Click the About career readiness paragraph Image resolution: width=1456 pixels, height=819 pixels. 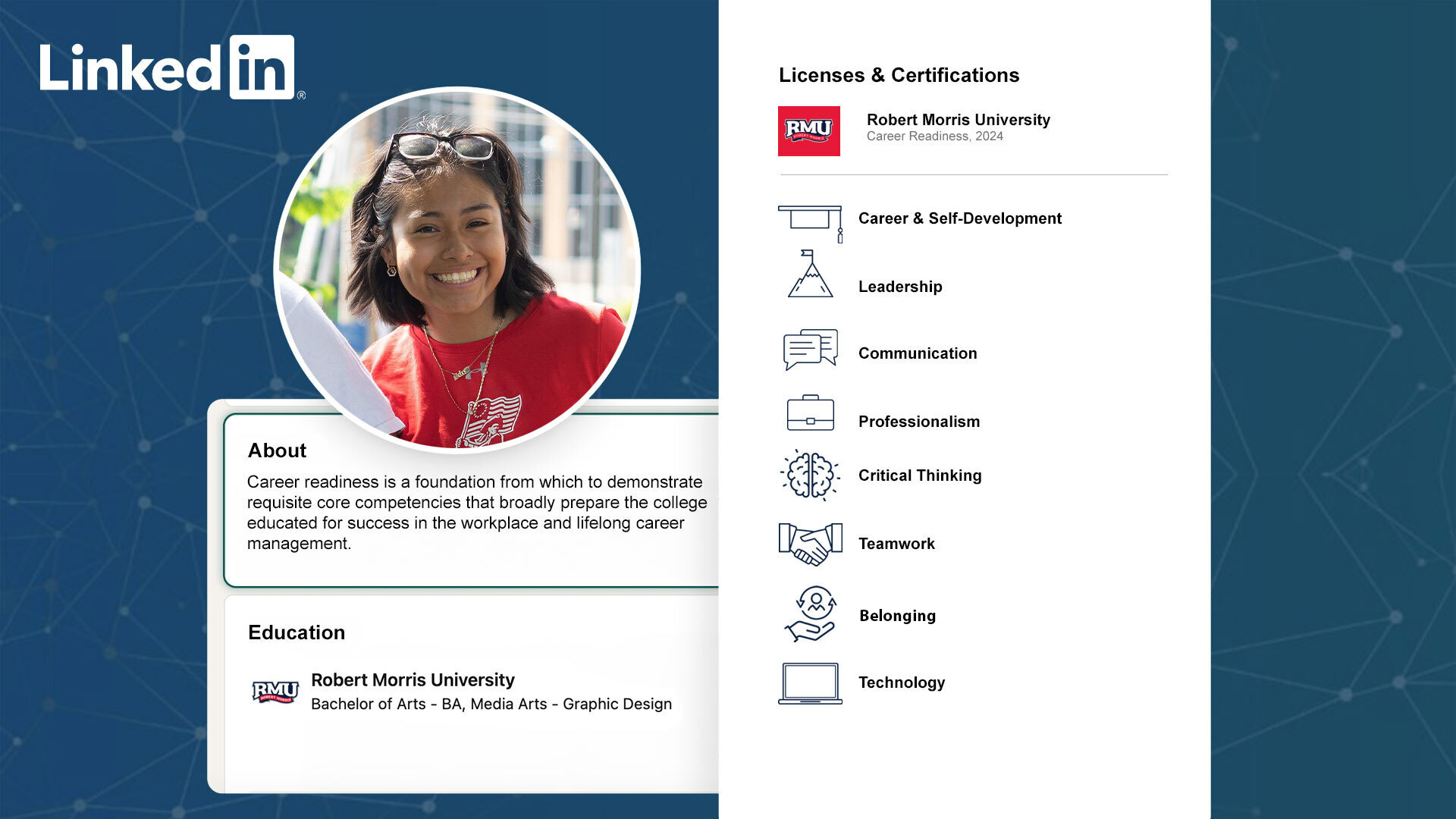(477, 513)
